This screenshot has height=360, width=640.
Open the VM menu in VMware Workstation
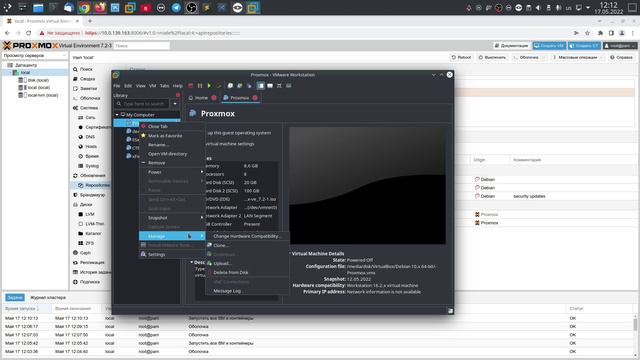(153, 86)
